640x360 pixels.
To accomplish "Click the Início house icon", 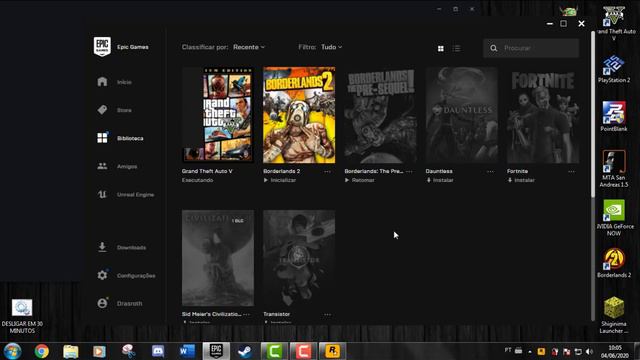I will 102,82.
